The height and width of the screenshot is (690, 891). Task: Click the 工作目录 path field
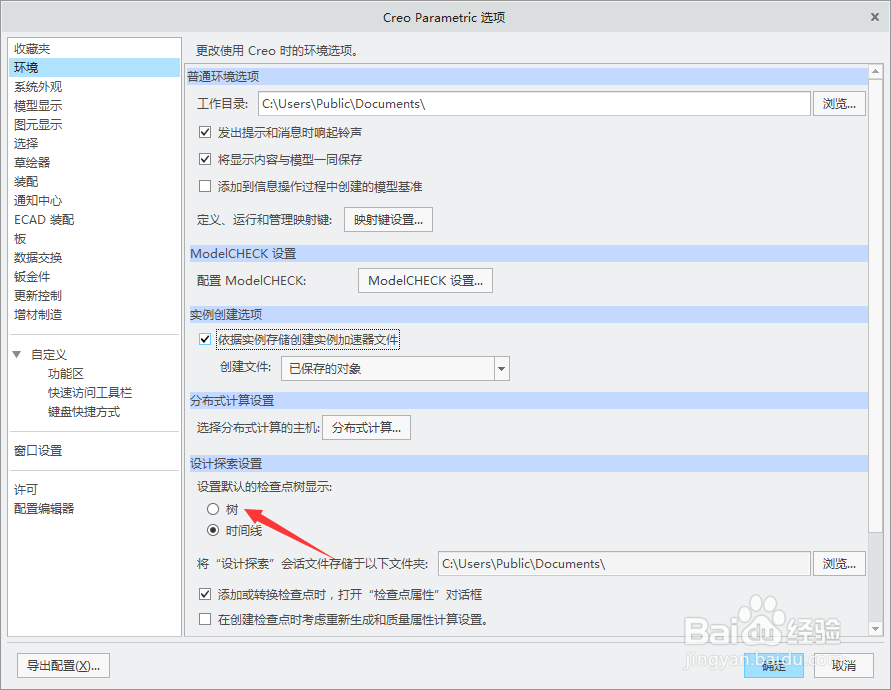(x=534, y=104)
